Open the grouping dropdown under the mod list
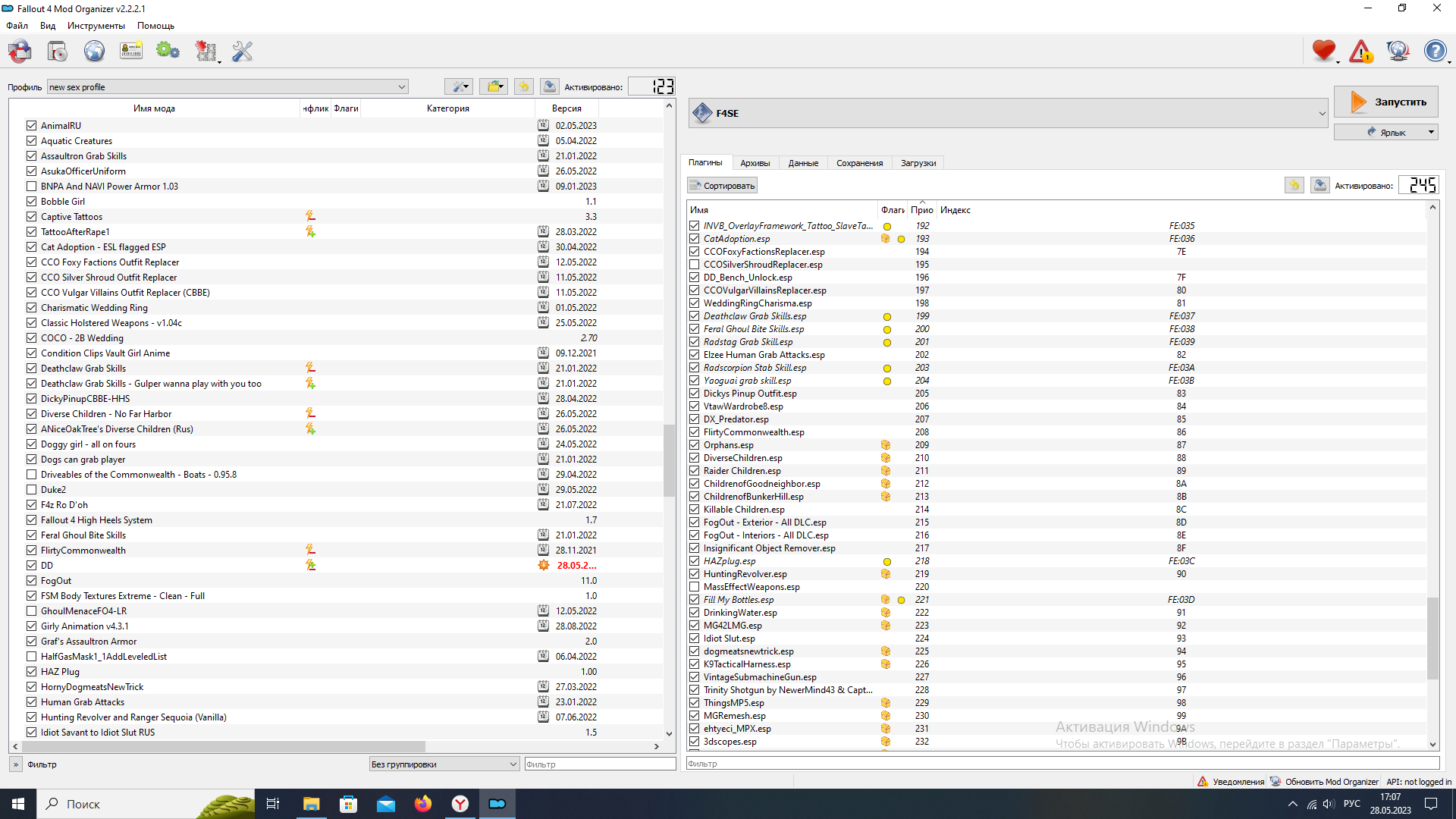The height and width of the screenshot is (819, 1456). (444, 764)
